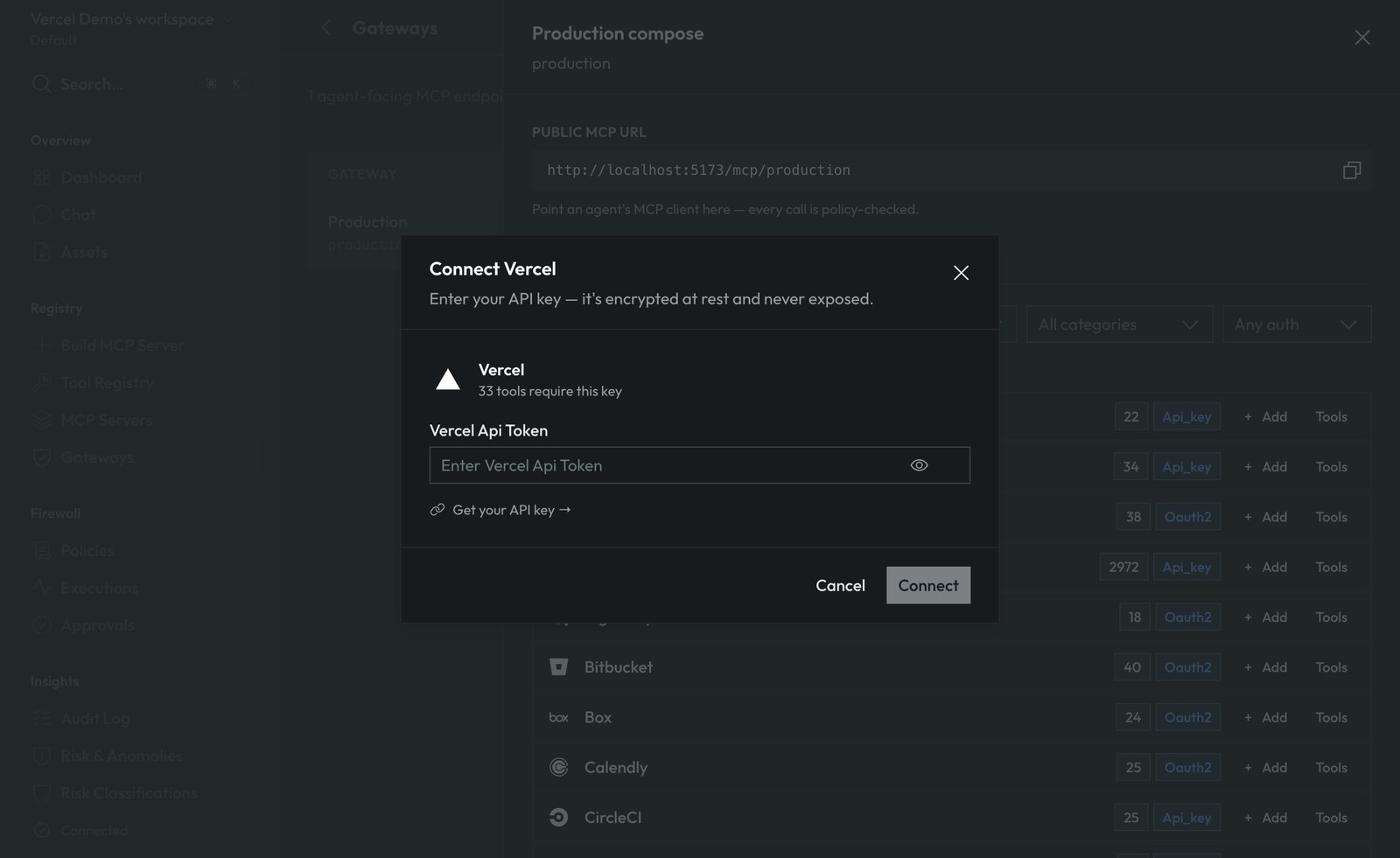The height and width of the screenshot is (858, 1400).
Task: Click the Search magnifier icon
Action: click(41, 84)
